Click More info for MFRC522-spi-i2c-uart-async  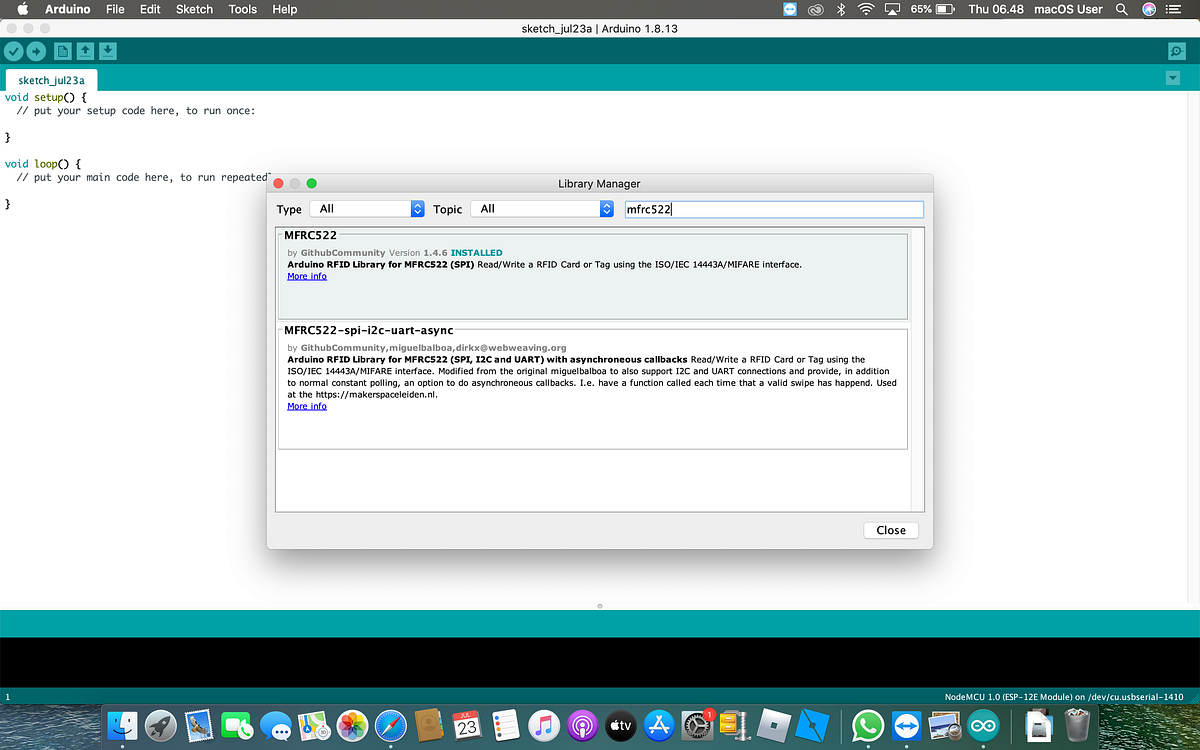[x=307, y=406]
